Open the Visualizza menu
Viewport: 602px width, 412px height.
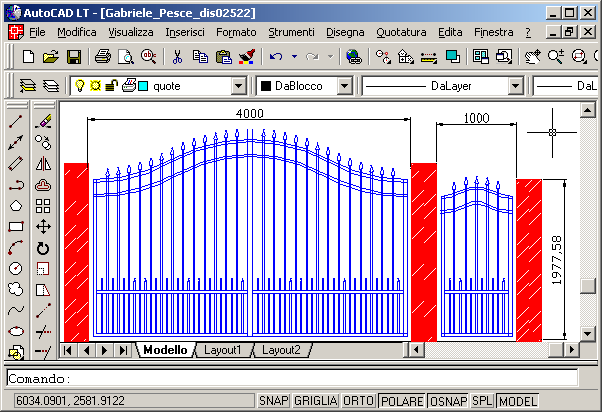tap(131, 32)
